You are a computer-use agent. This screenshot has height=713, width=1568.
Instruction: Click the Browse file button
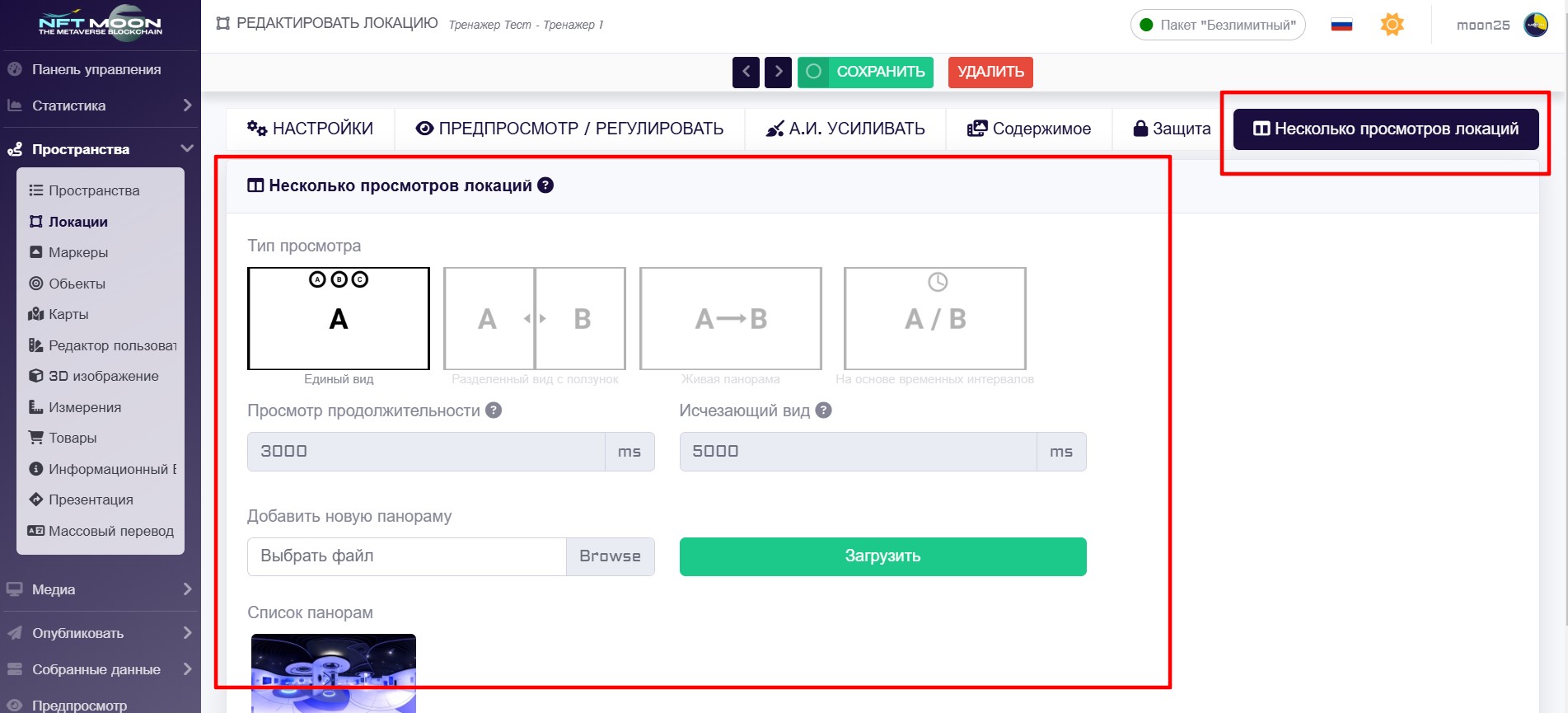[x=610, y=556]
